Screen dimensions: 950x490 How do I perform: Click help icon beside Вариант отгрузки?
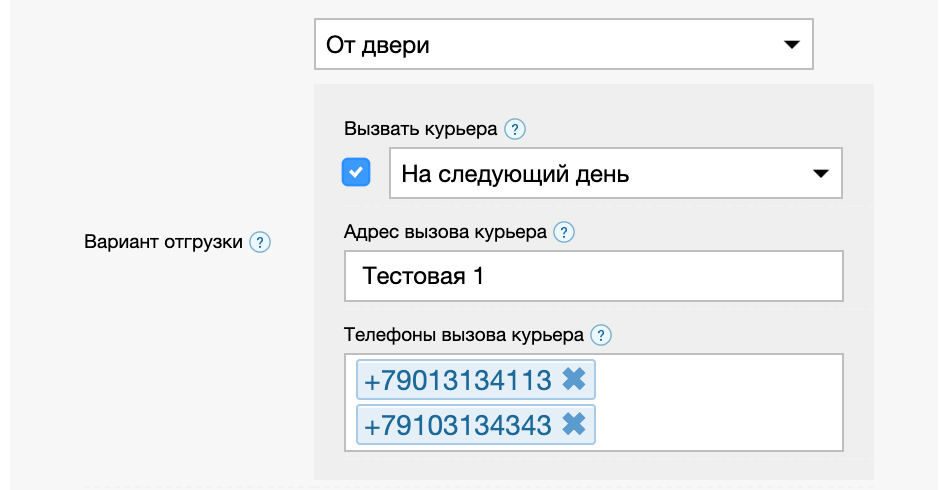260,242
